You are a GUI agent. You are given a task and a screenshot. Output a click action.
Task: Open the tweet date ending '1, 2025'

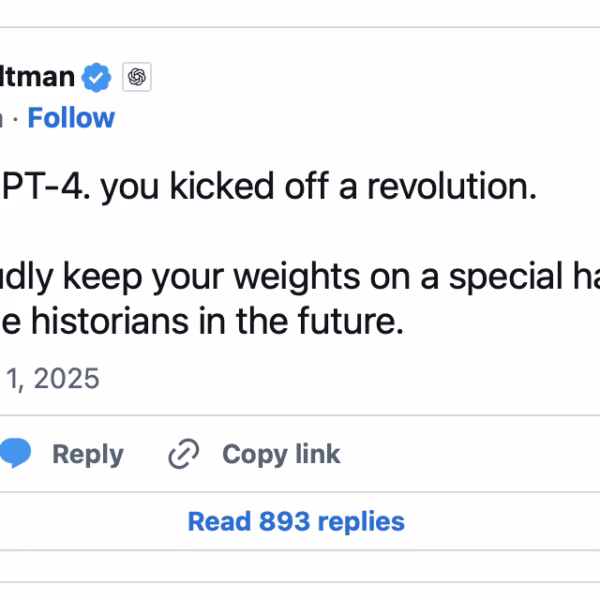pos(50,378)
